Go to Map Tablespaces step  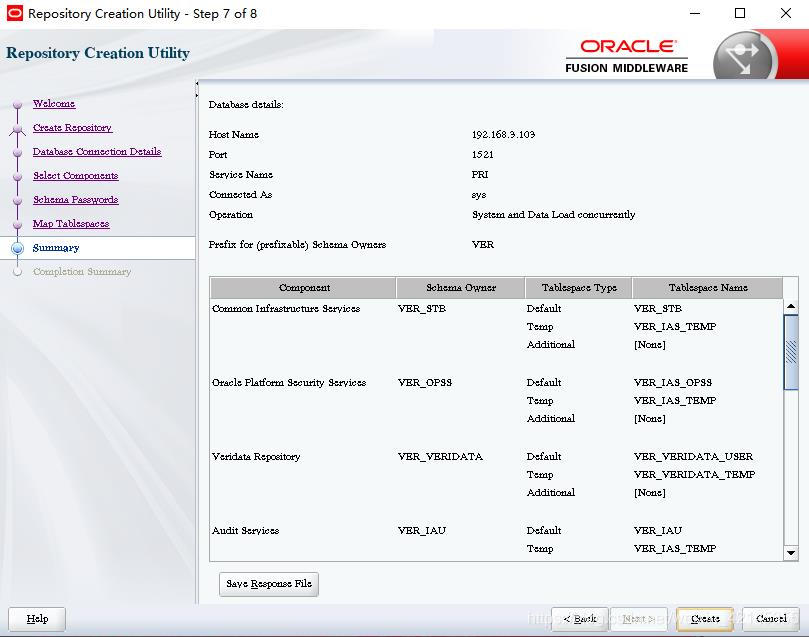[x=71, y=223]
